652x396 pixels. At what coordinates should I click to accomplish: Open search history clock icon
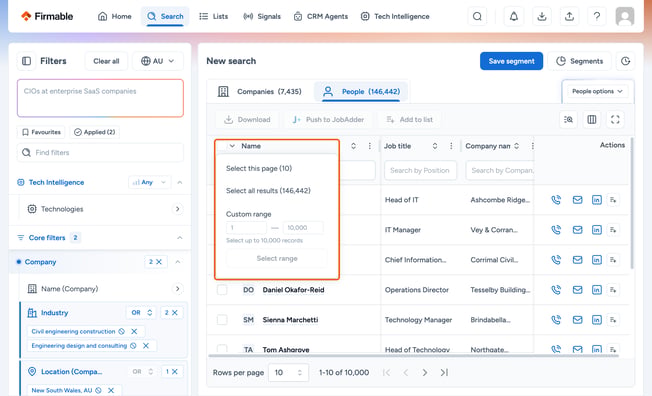click(625, 61)
